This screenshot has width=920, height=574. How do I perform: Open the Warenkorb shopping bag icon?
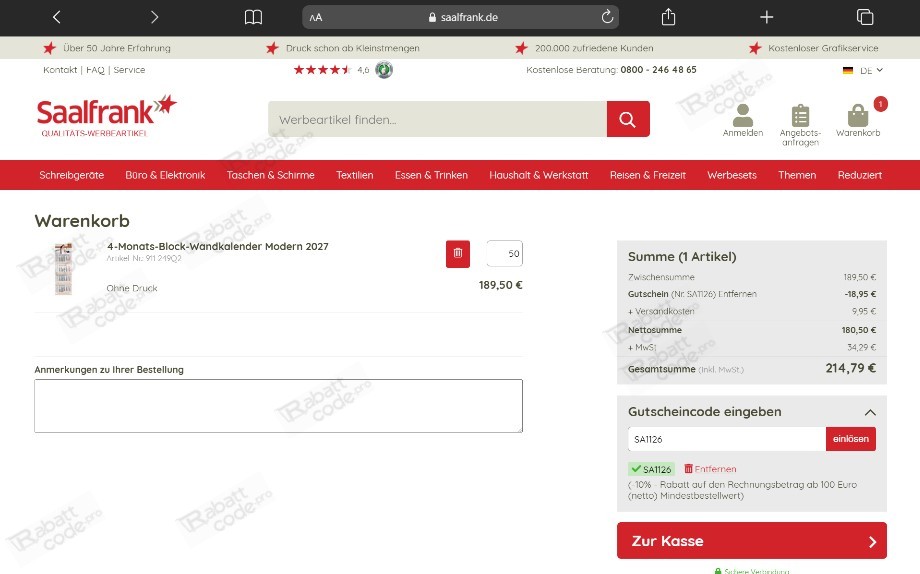click(x=858, y=120)
